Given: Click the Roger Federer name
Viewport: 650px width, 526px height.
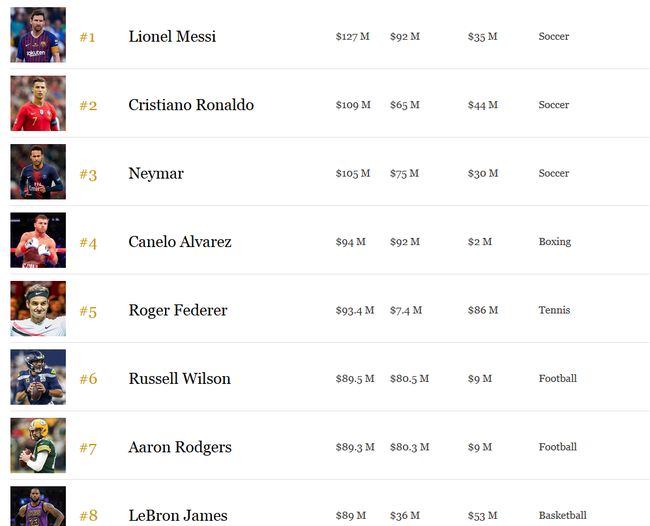Looking at the screenshot, I should (x=178, y=311).
